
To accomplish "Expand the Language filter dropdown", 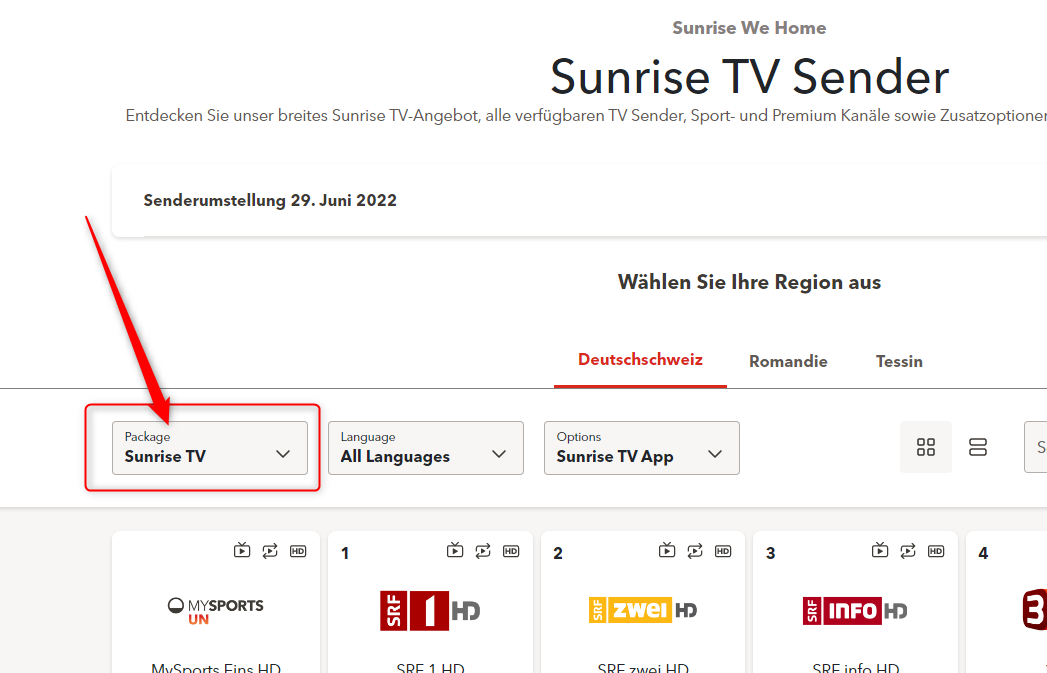I will click(x=425, y=447).
